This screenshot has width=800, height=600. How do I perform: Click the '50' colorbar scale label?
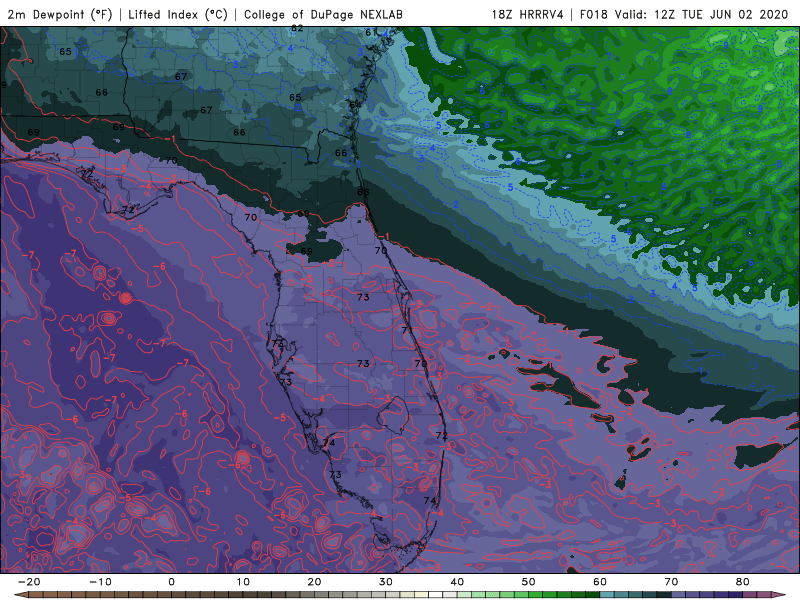coord(529,582)
